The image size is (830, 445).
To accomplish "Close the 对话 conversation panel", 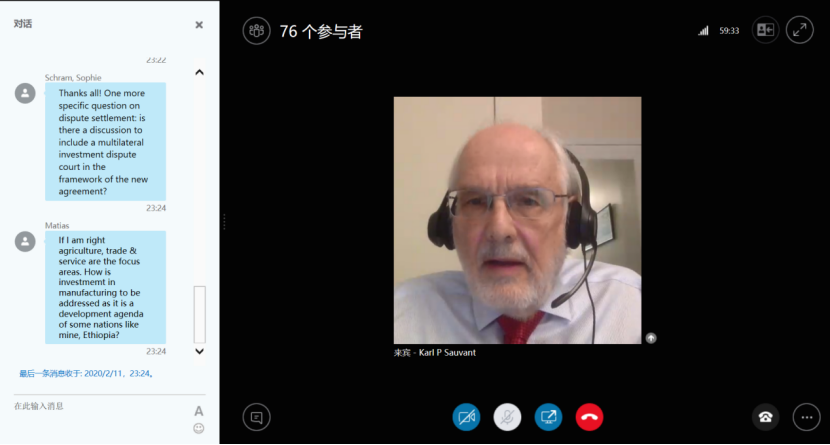I will pos(199,25).
